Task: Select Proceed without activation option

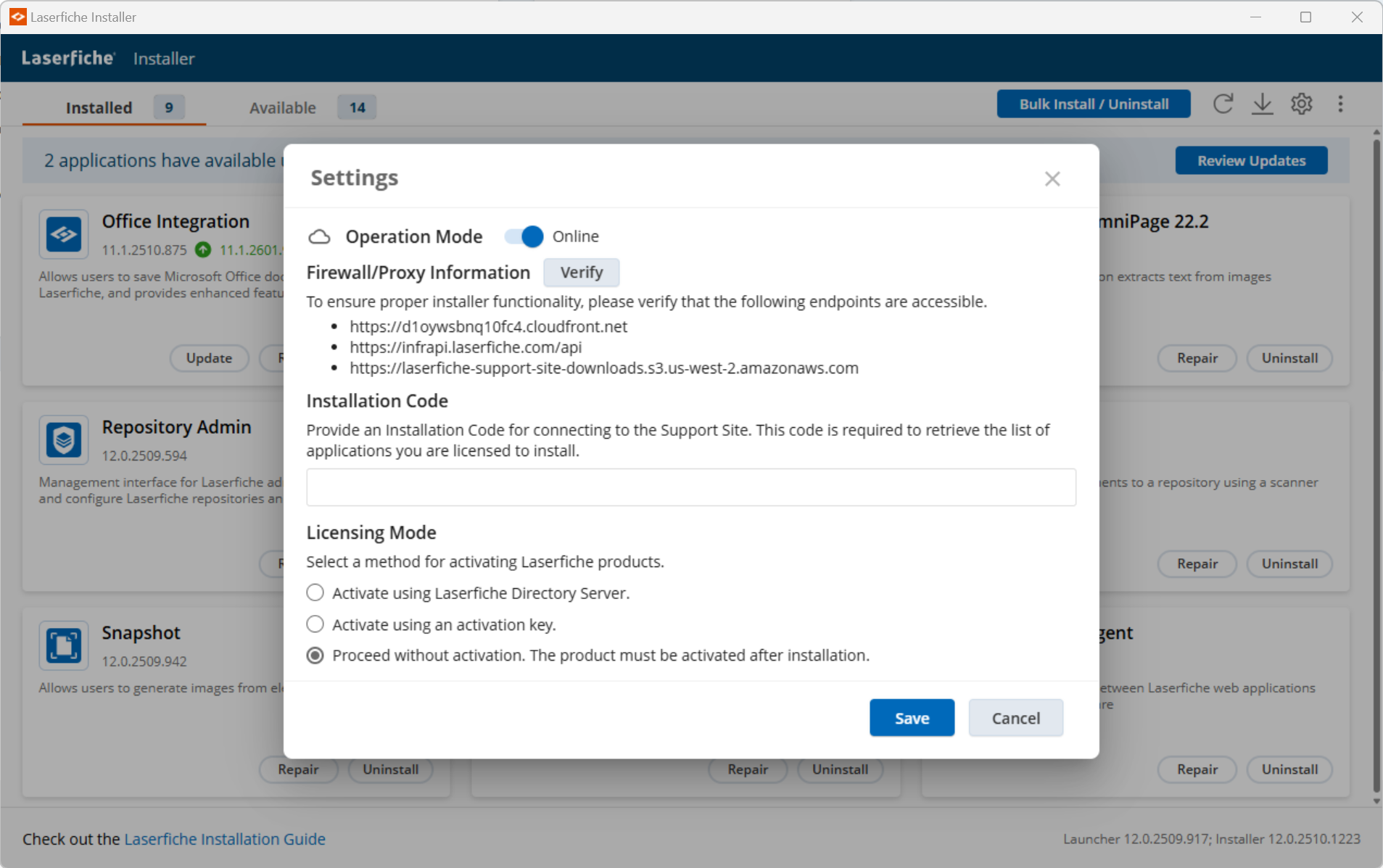Action: coord(315,656)
